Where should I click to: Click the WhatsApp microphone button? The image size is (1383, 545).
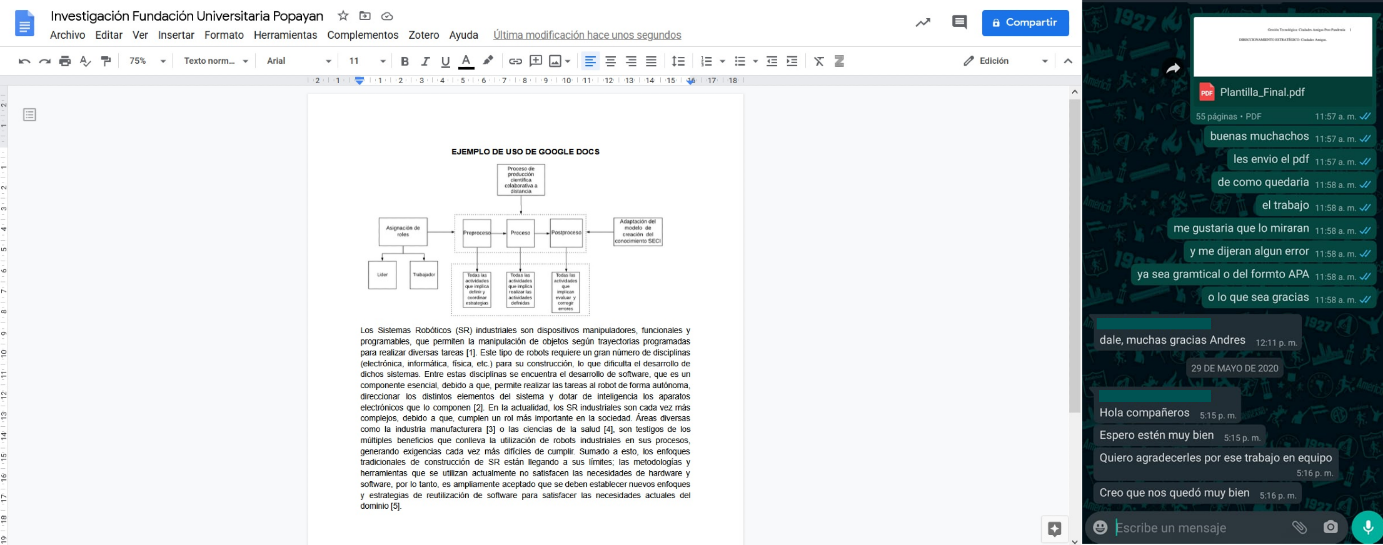click(x=1366, y=527)
